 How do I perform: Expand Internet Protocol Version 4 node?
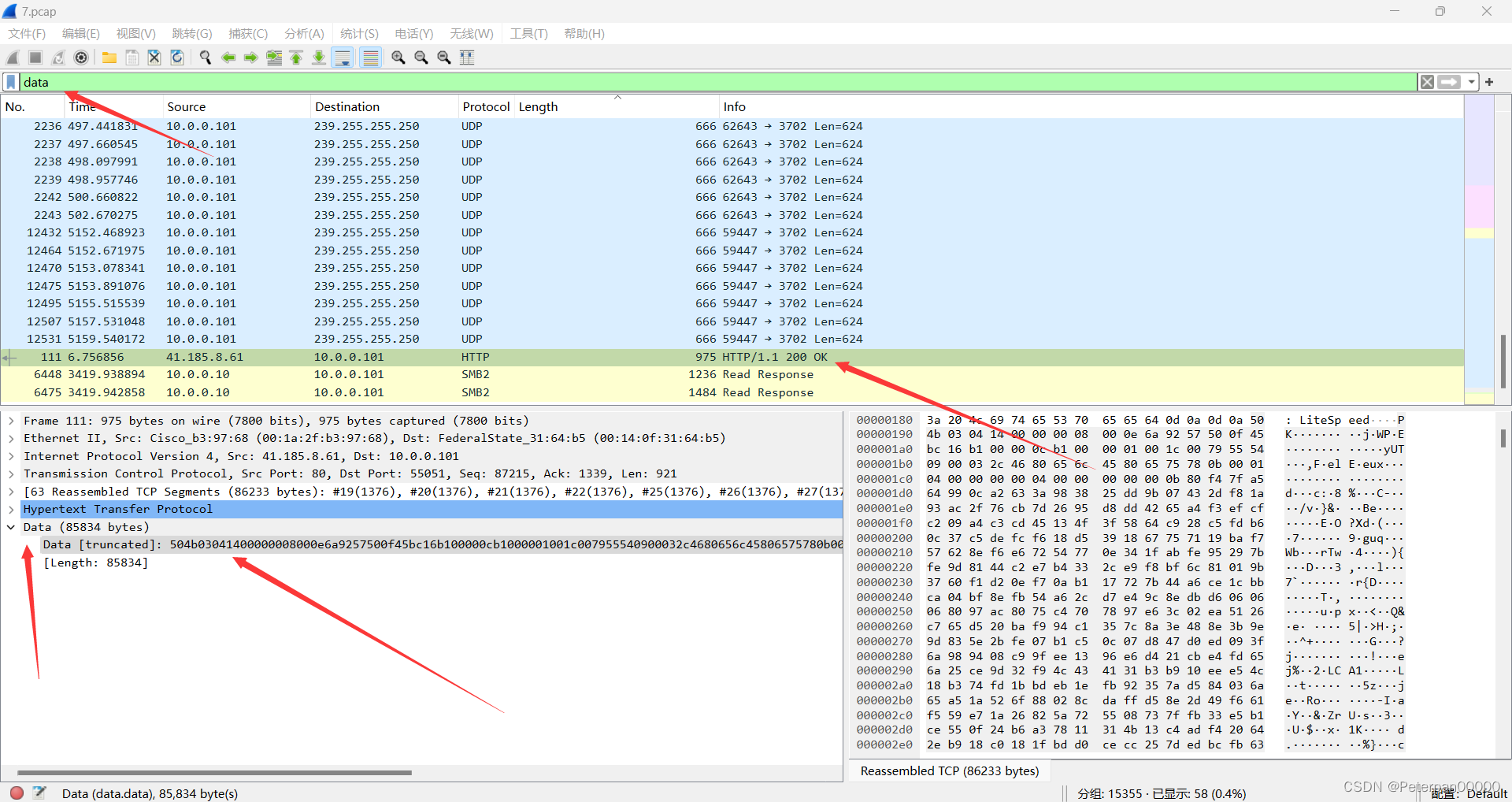point(11,456)
